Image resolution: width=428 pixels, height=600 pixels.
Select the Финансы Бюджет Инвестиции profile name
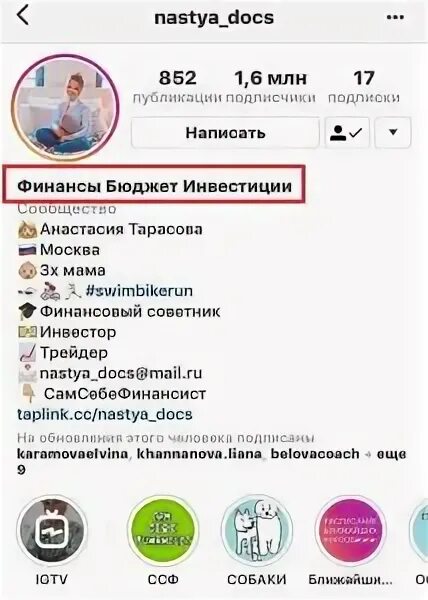155,187
